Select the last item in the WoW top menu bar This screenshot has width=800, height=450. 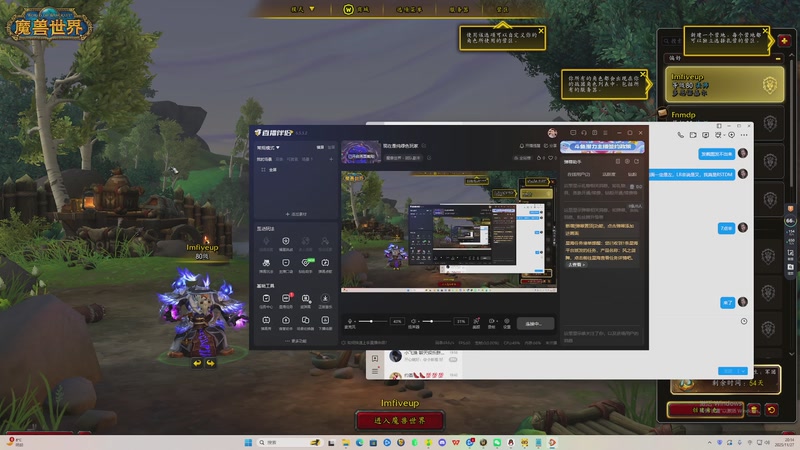502,9
